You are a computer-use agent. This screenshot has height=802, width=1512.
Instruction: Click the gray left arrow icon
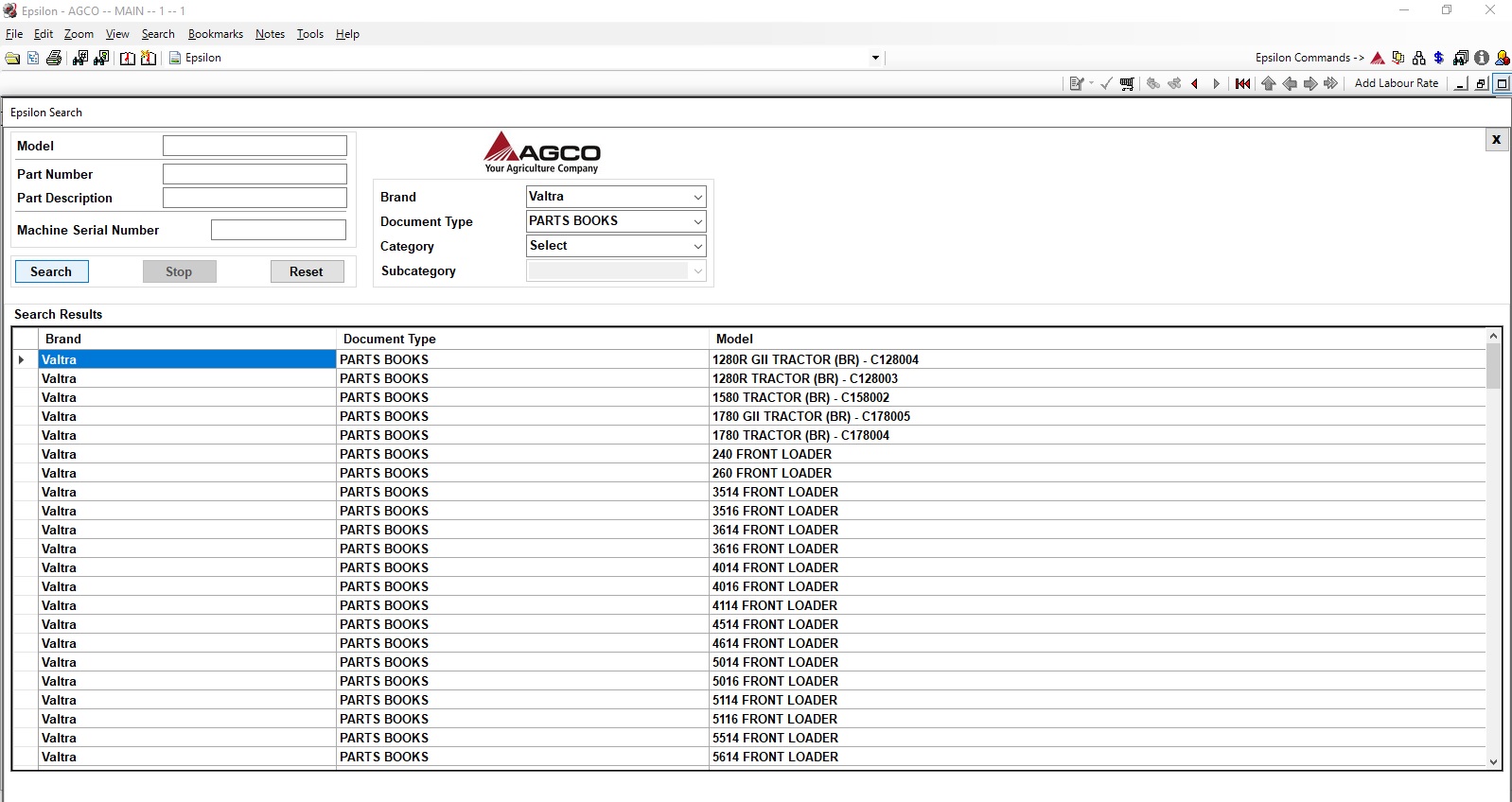pyautogui.click(x=1290, y=83)
